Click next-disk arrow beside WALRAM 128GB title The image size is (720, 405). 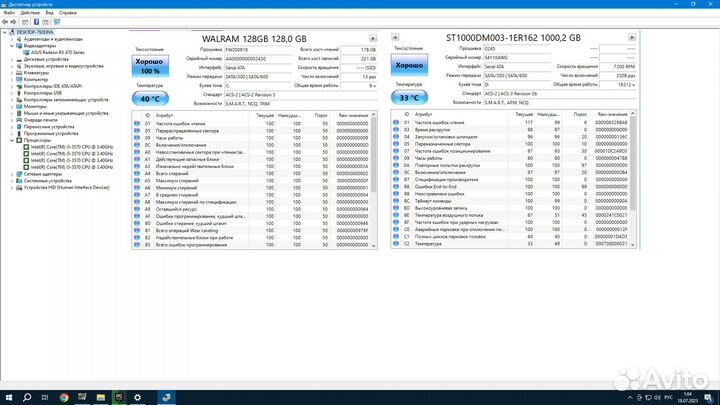pyautogui.click(x=373, y=39)
